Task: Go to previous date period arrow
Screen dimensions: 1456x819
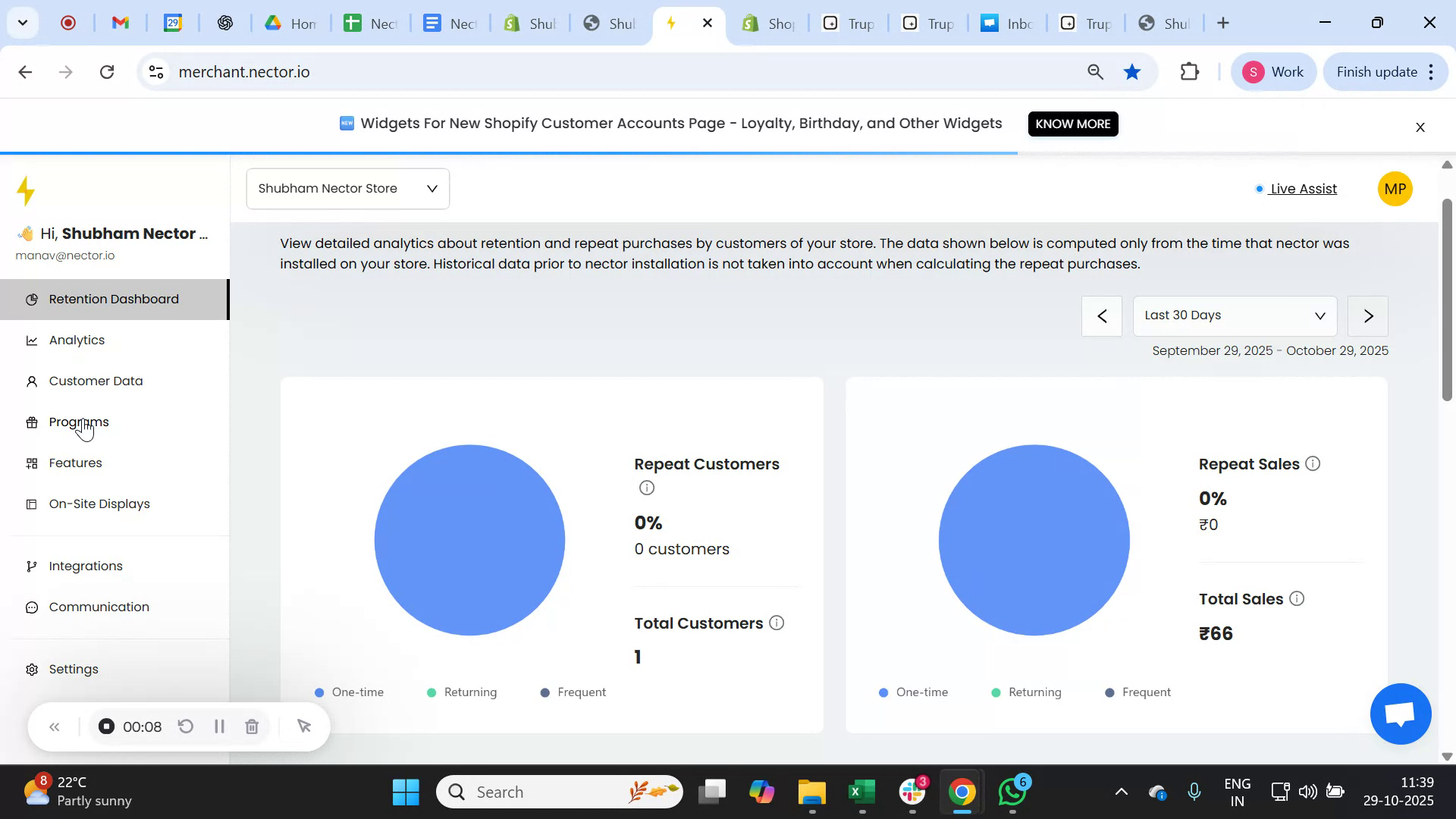Action: 1102,316
